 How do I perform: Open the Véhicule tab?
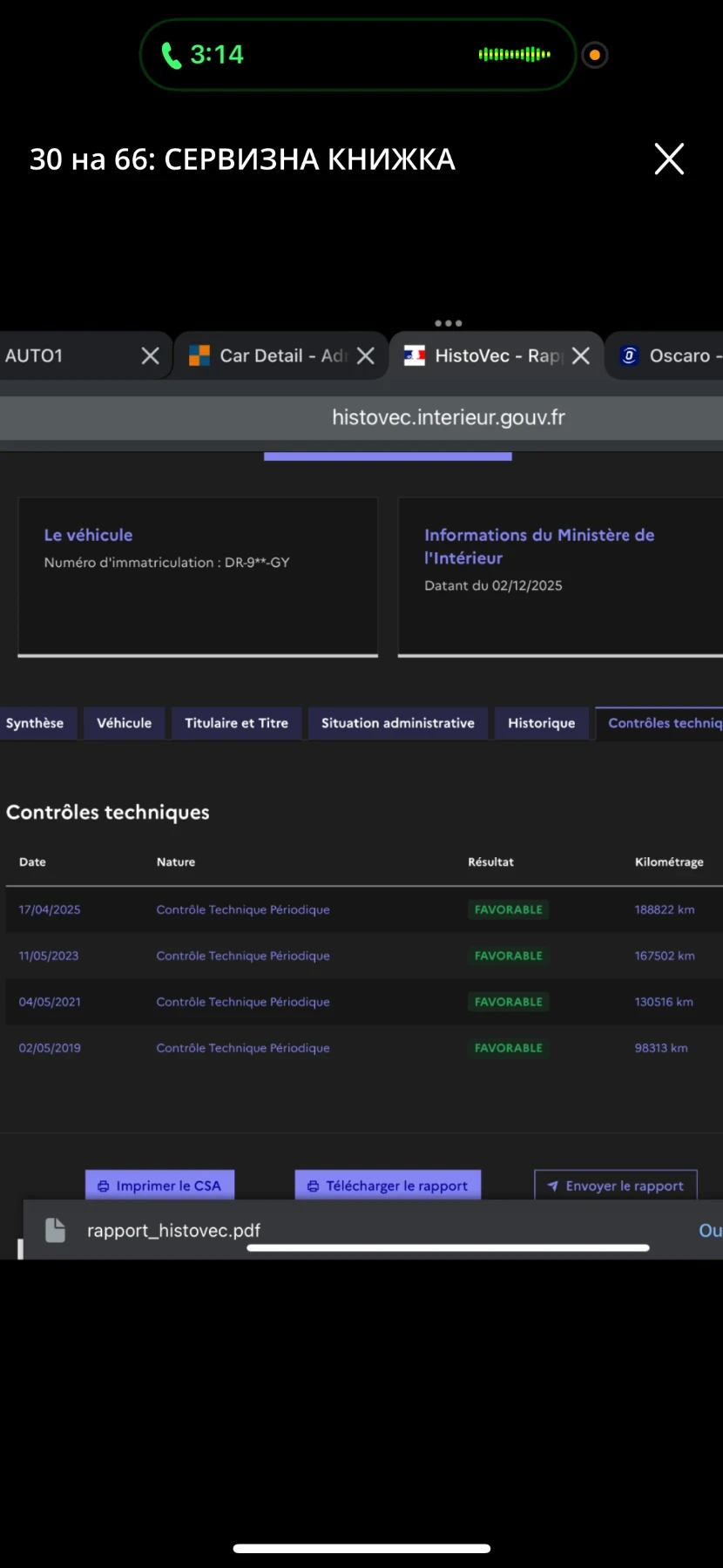pyautogui.click(x=124, y=723)
